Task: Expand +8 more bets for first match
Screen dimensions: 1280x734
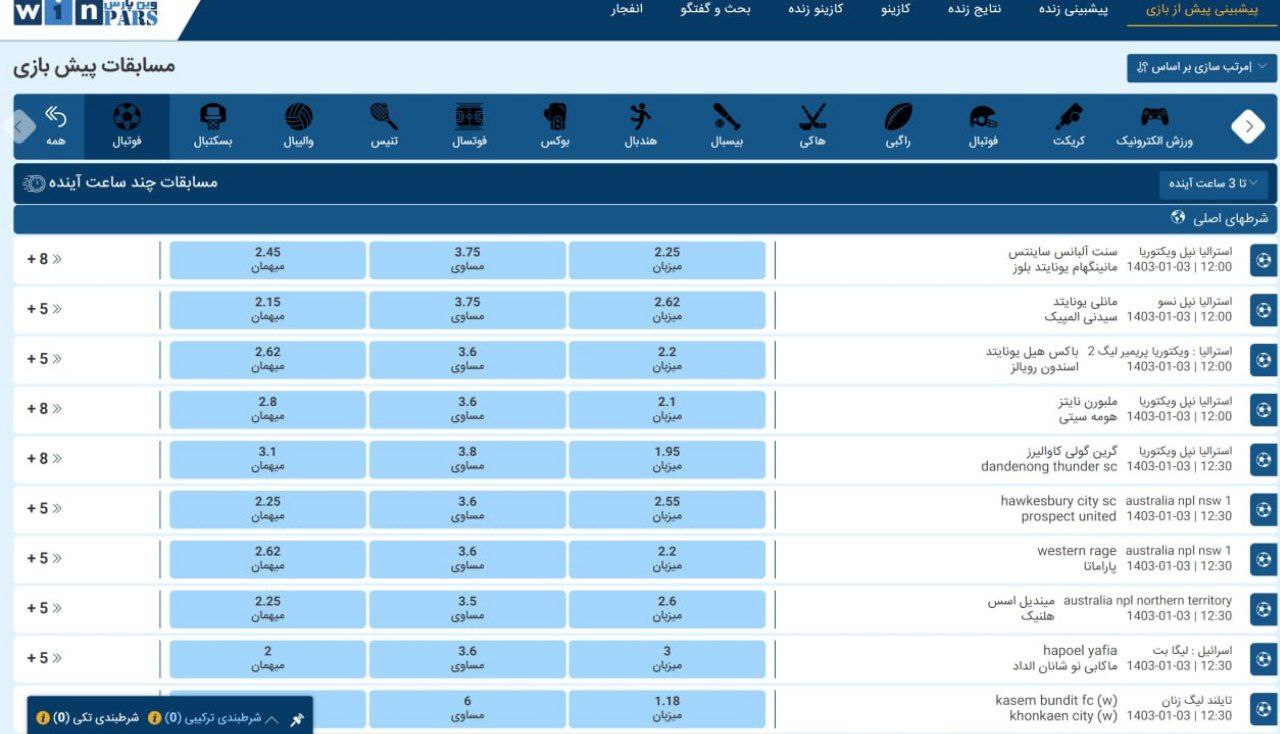Action: point(44,259)
